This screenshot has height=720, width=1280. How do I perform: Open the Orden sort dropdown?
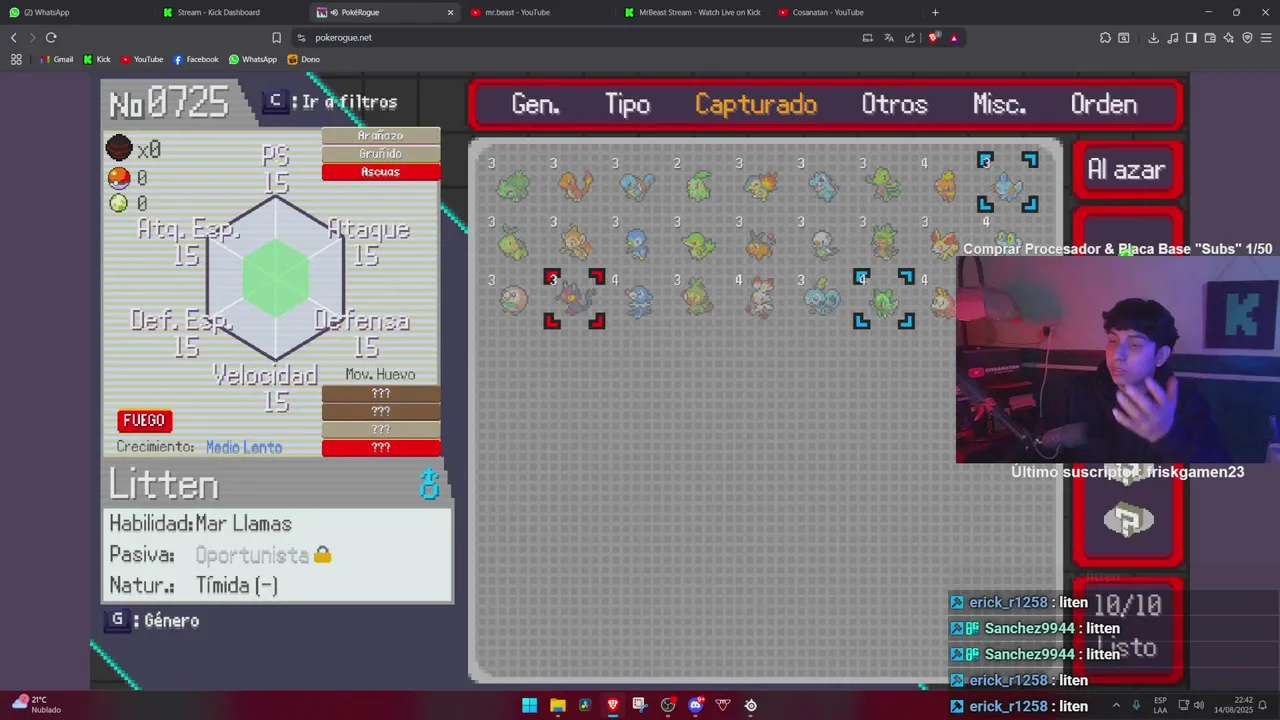click(1103, 104)
